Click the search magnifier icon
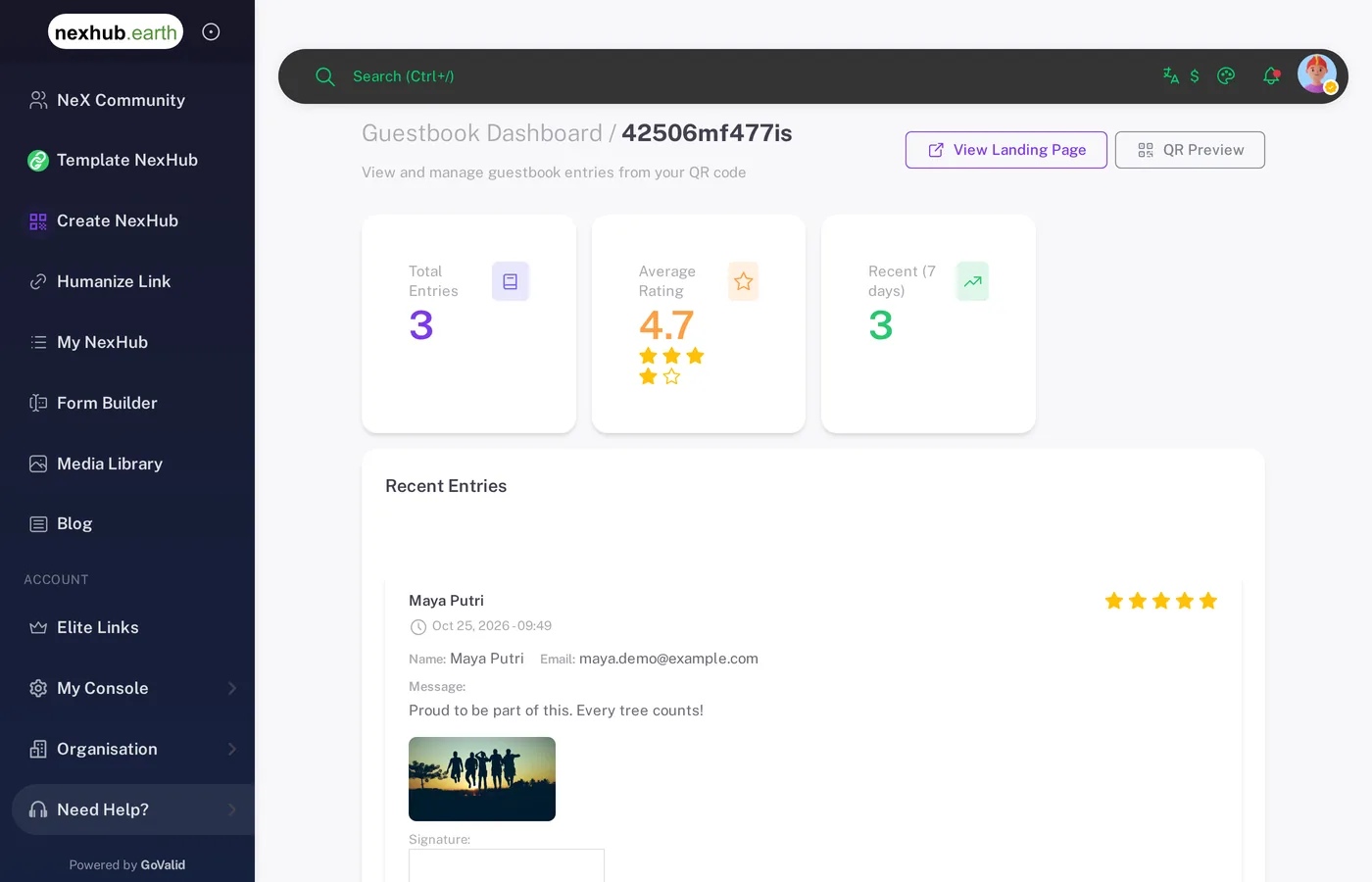Image resolution: width=1372 pixels, height=882 pixels. point(325,76)
